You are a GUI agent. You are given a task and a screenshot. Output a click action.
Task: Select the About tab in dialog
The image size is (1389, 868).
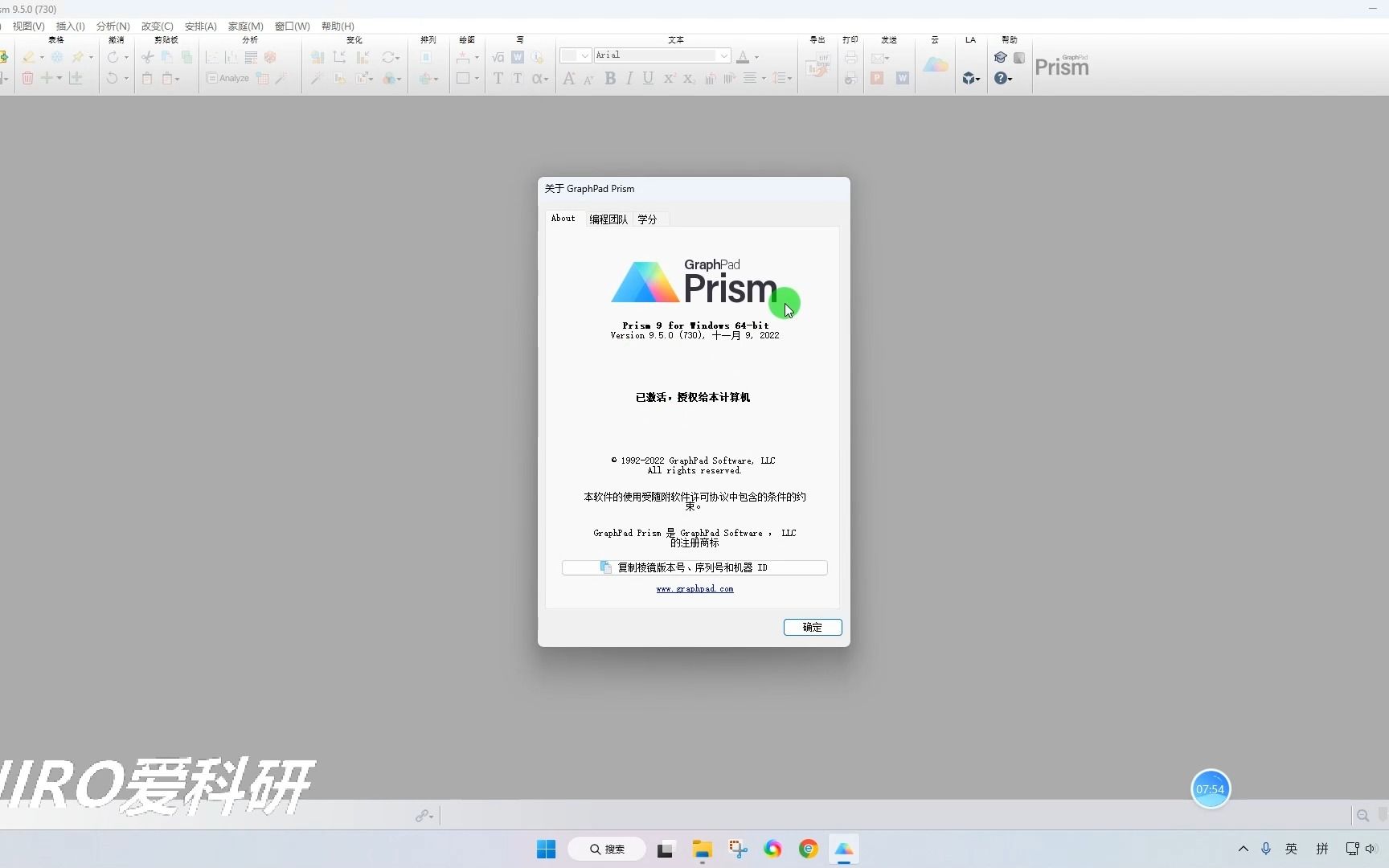coord(563,218)
